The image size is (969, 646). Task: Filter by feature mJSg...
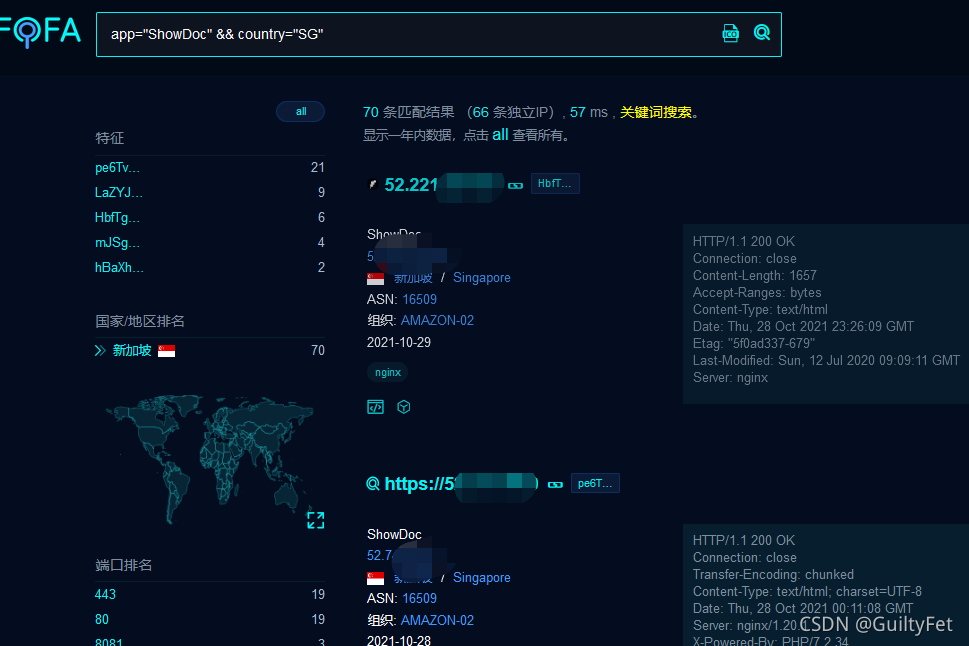(x=117, y=242)
